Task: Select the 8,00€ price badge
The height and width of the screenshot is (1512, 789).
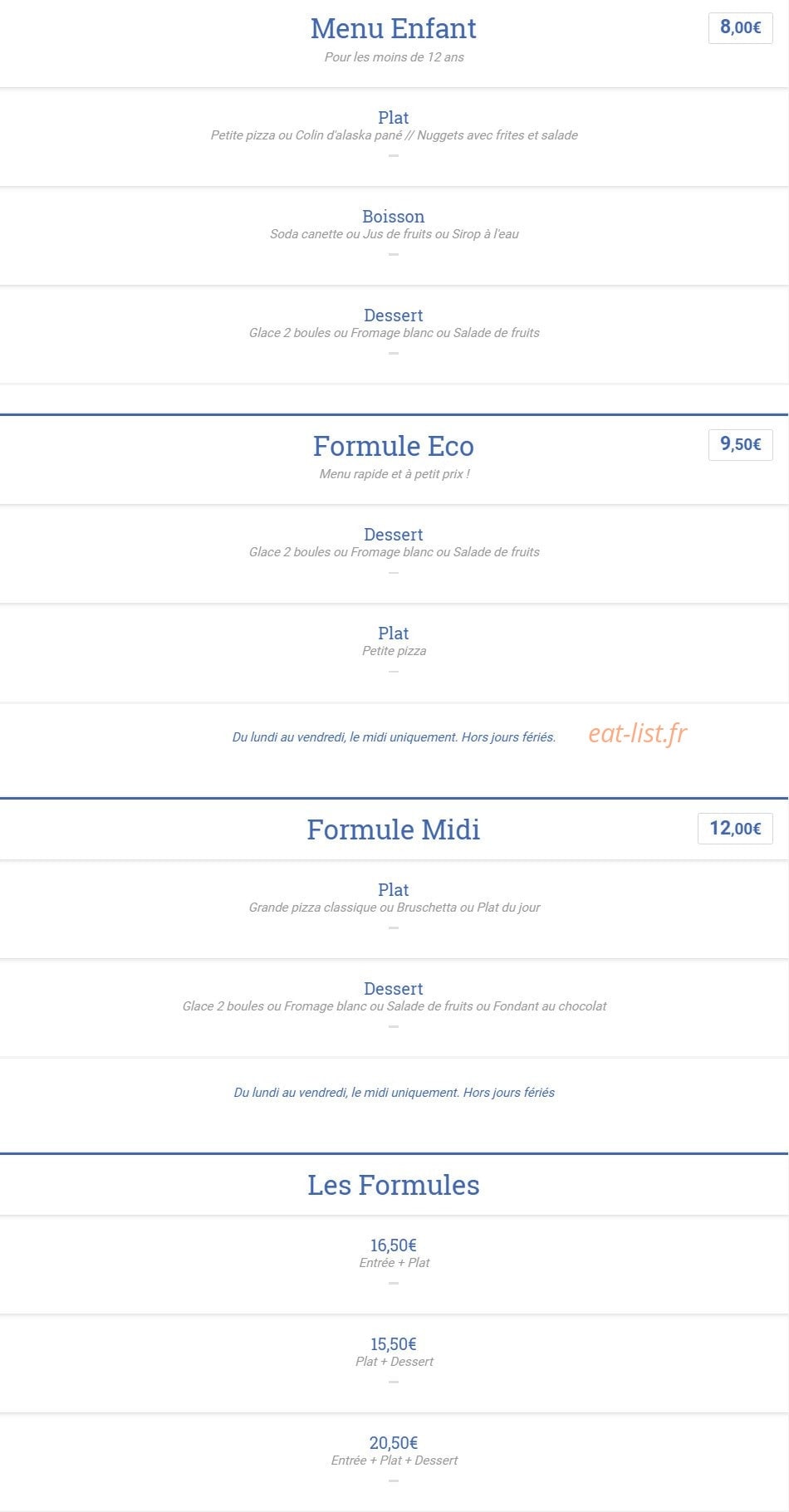Action: pos(740,27)
